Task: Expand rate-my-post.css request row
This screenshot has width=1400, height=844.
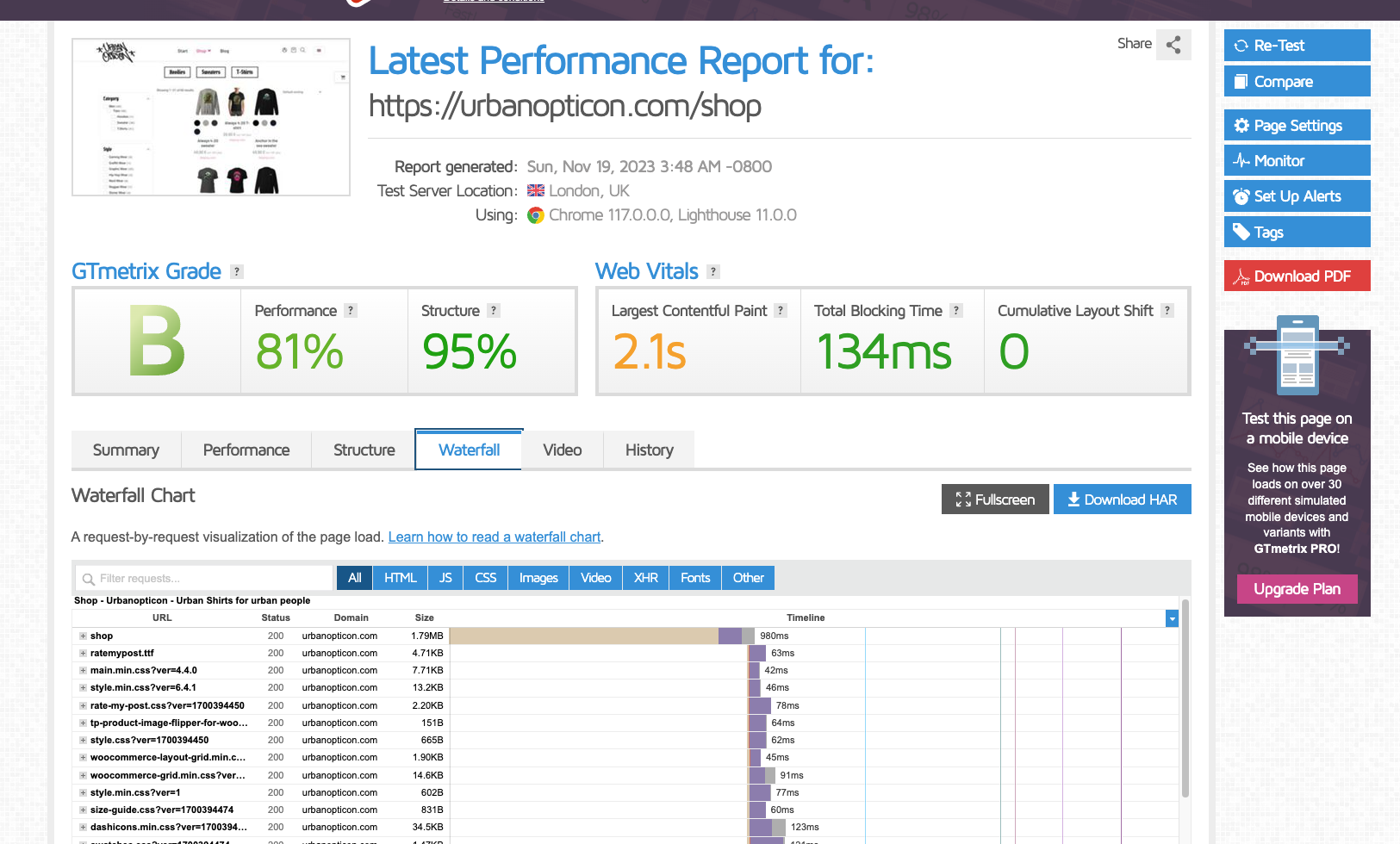Action: [x=83, y=706]
